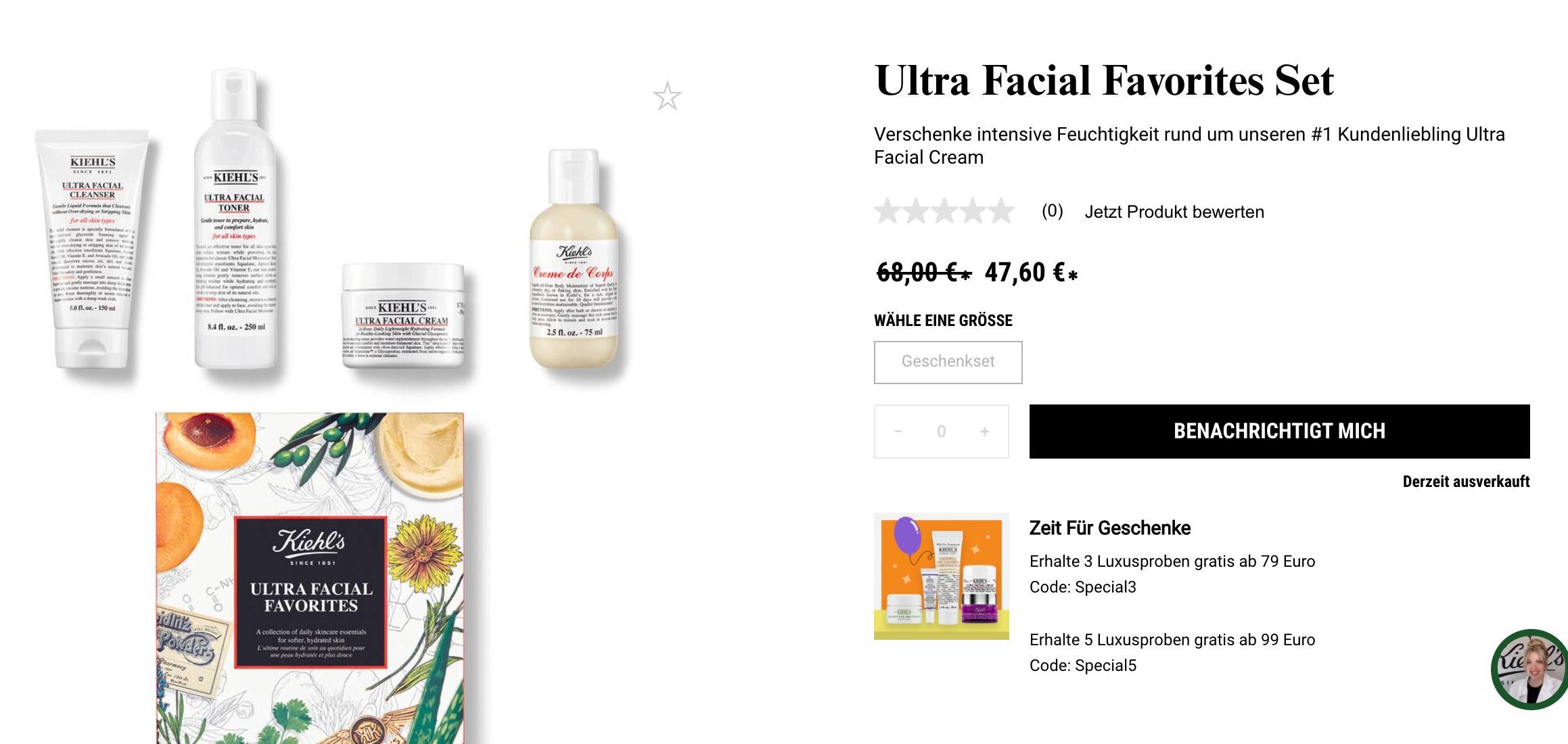1568x744 pixels.
Task: Open the Kiehl's live chat advisor bubble
Action: (1530, 669)
